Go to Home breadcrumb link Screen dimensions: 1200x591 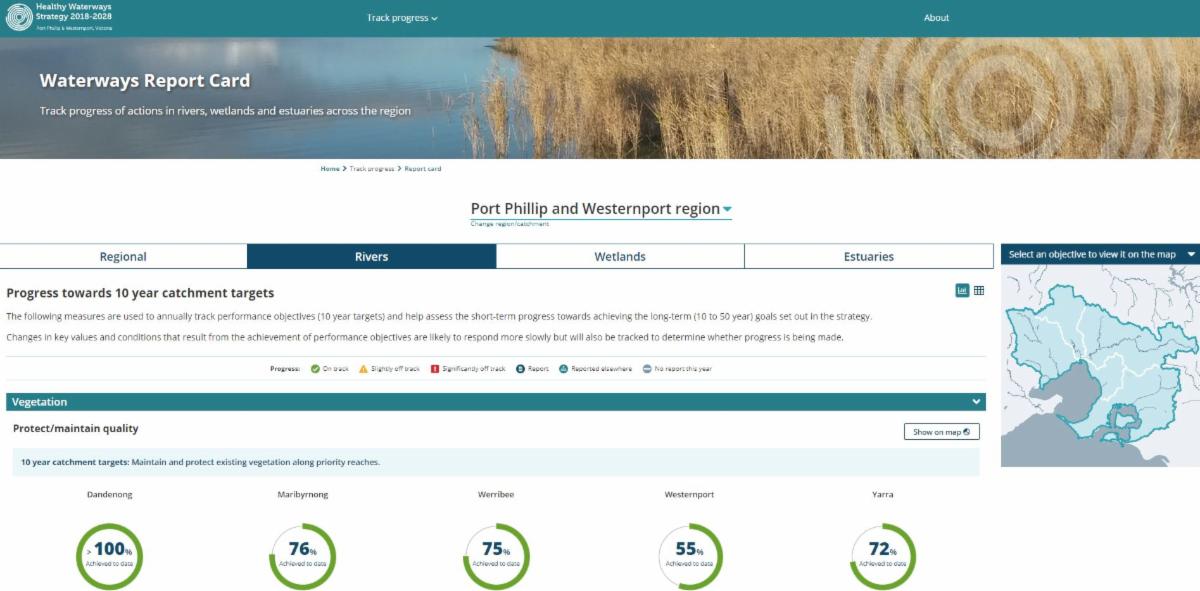(330, 169)
